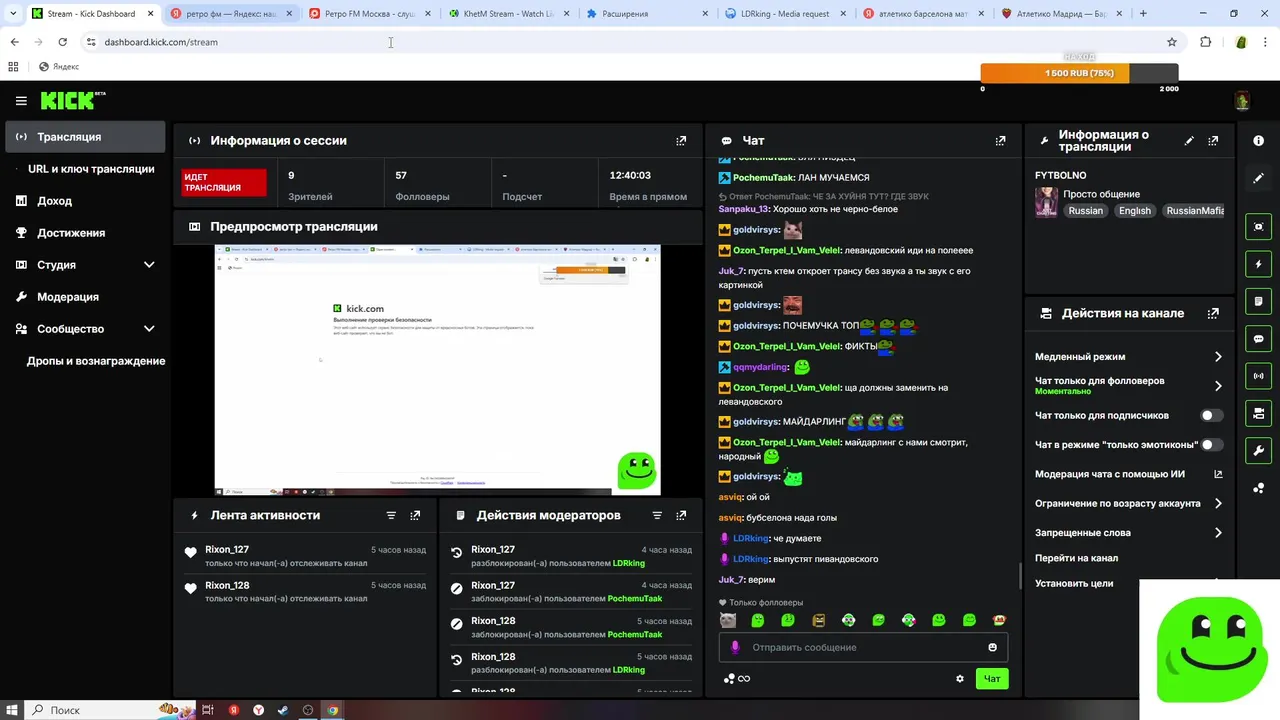Click the chat scrollbar
This screenshot has width=1280, height=720.
[x=1020, y=576]
